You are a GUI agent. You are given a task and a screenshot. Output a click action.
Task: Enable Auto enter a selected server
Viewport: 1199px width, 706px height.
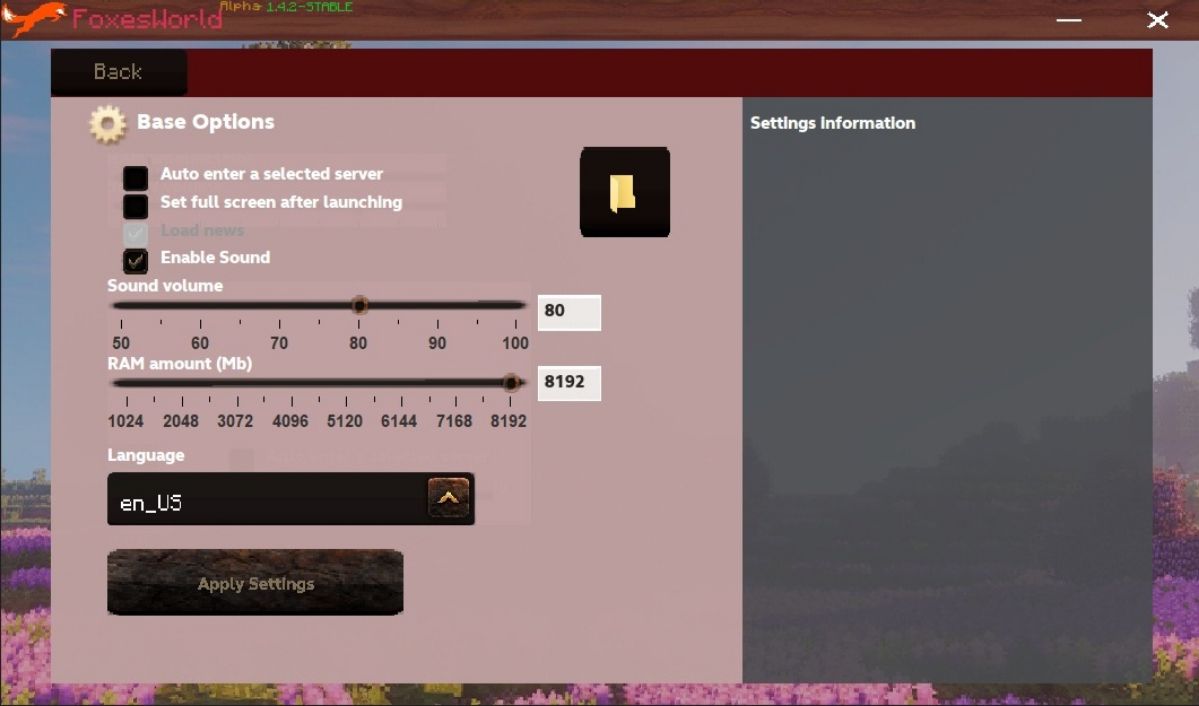[x=135, y=178]
